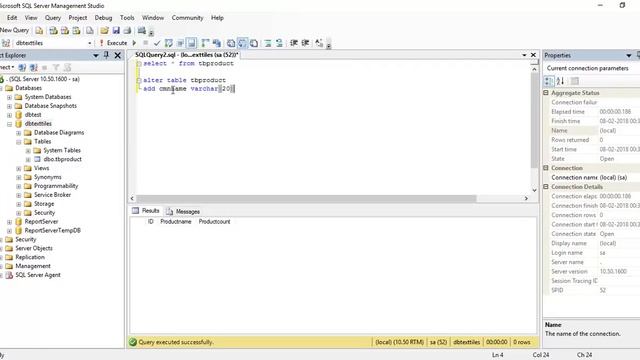Image resolution: width=640 pixels, height=360 pixels.
Task: Select the Service Broker folder
Action: click(x=52, y=195)
